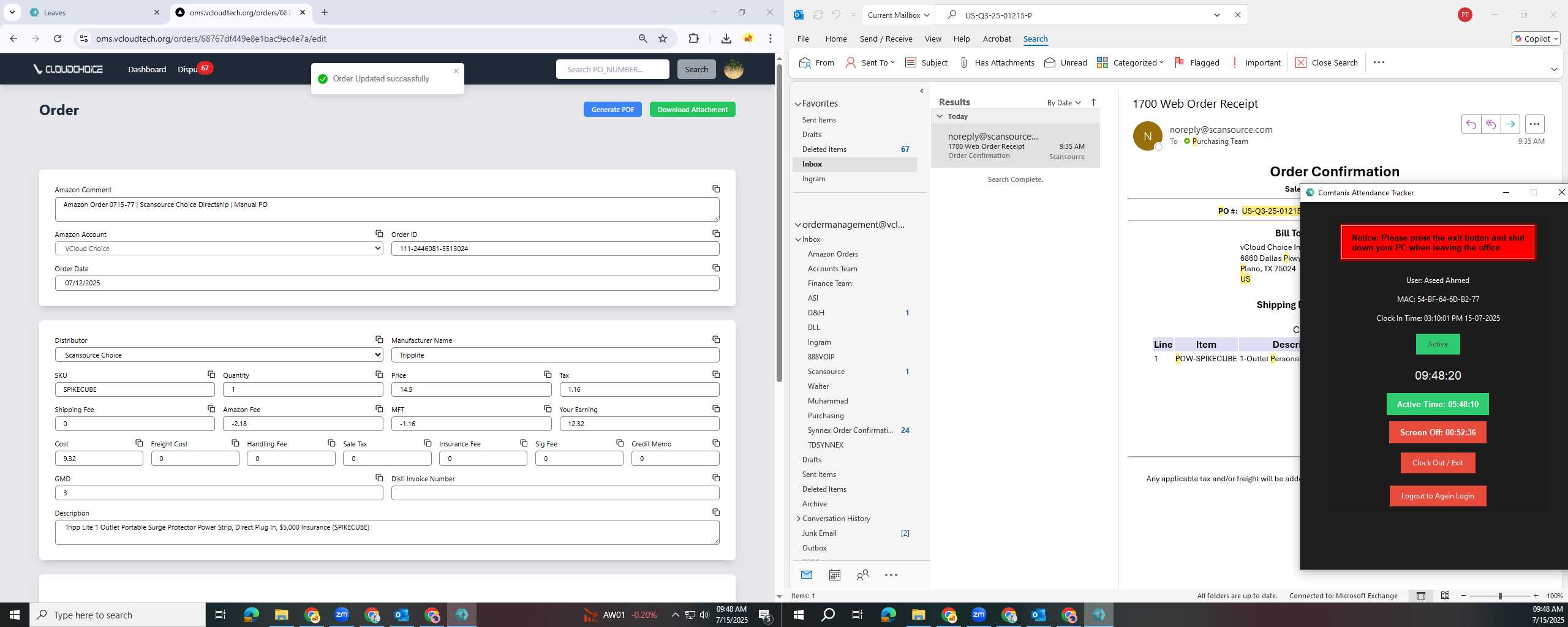This screenshot has width=1568, height=627.
Task: Open Current Mailbox scope dropdown
Action: click(899, 15)
